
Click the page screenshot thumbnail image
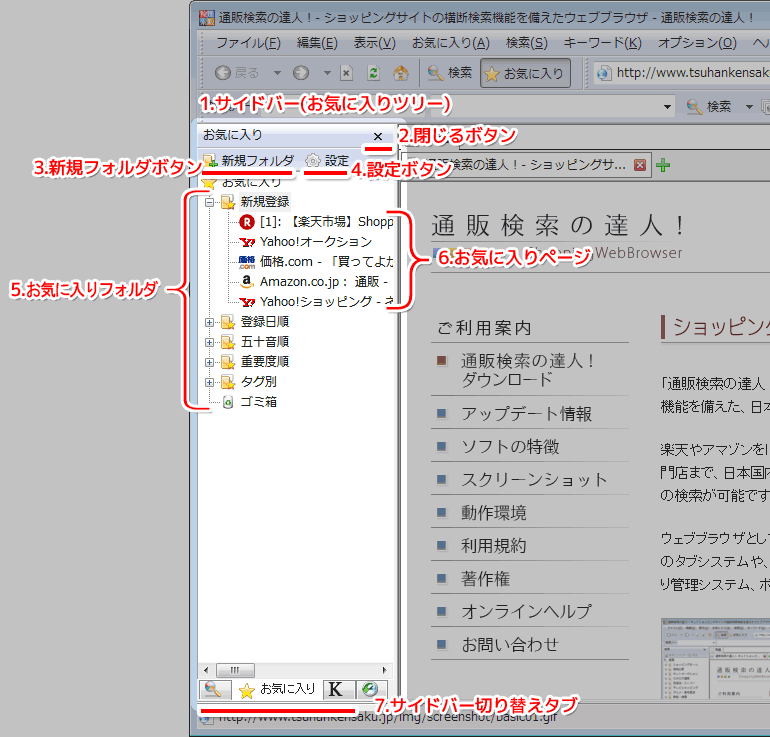click(x=715, y=658)
